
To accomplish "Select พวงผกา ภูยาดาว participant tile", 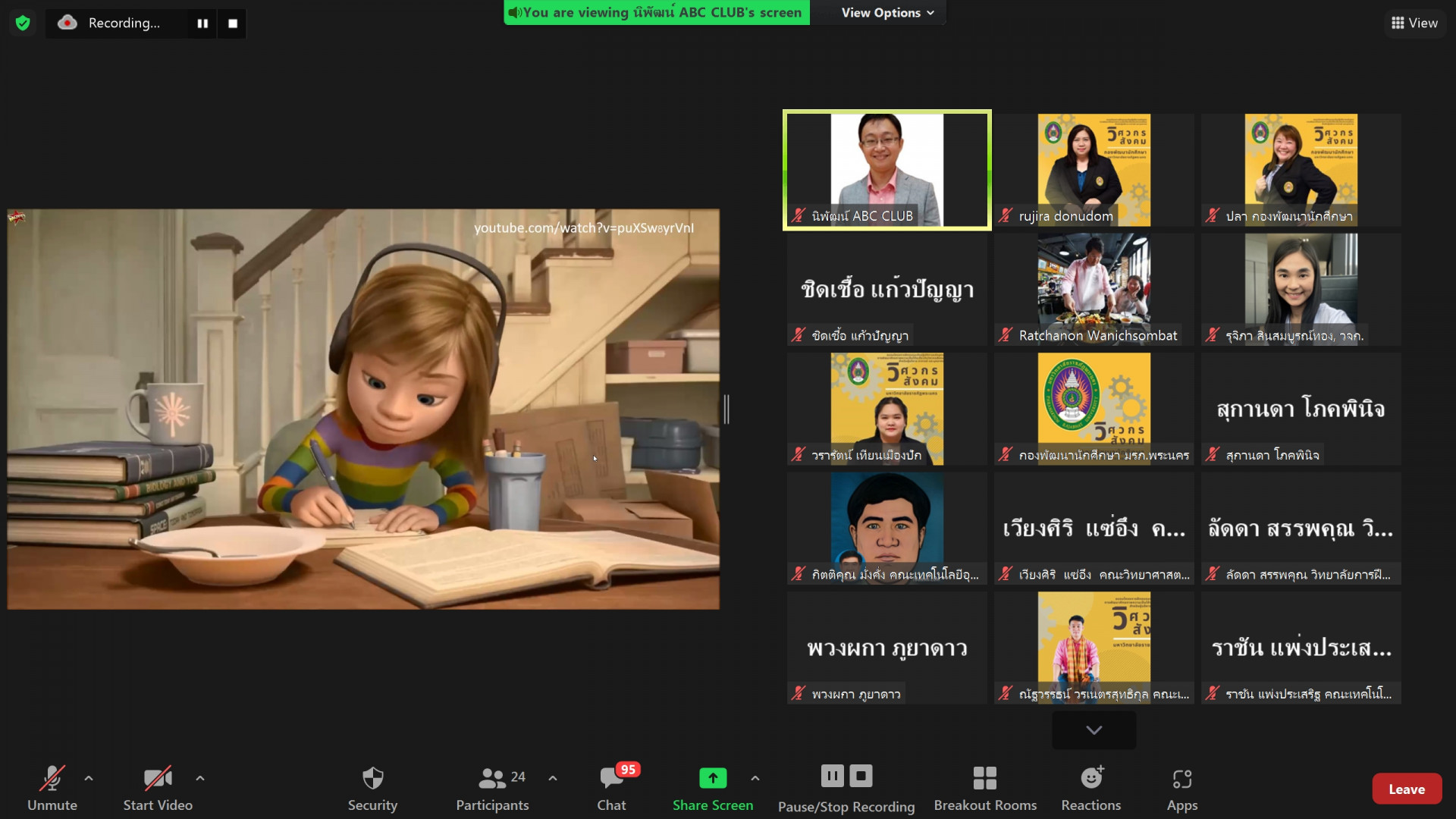I will point(887,648).
